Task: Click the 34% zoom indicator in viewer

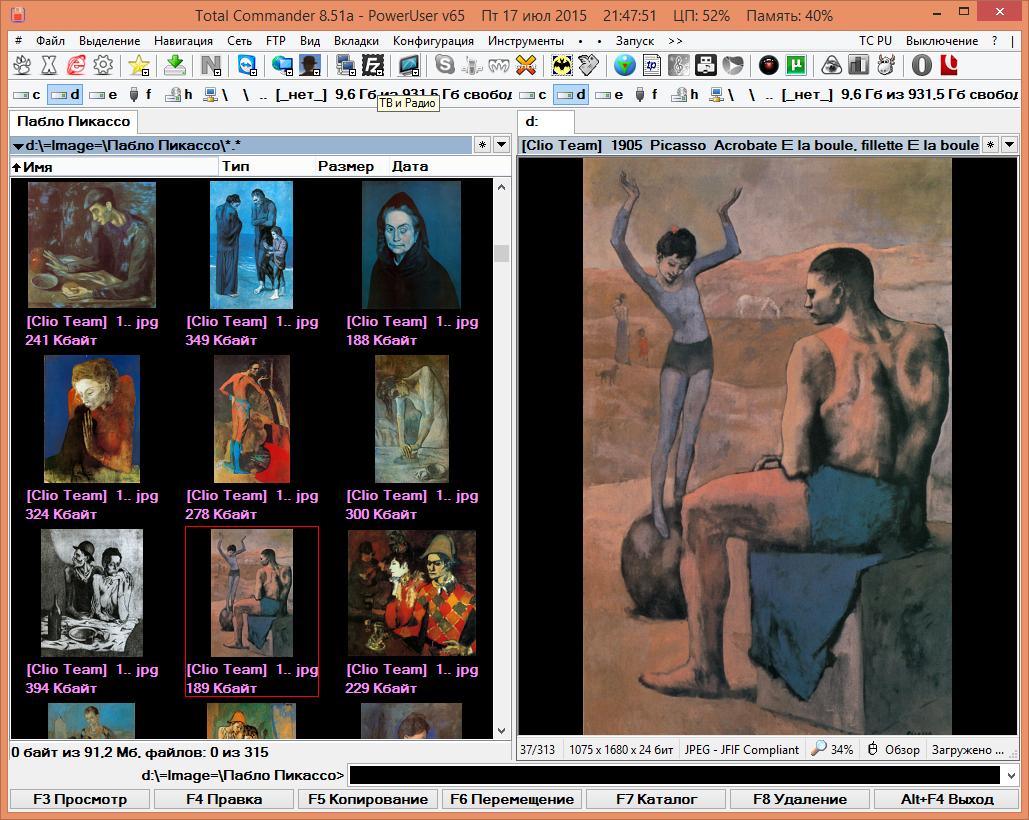Action: point(833,749)
